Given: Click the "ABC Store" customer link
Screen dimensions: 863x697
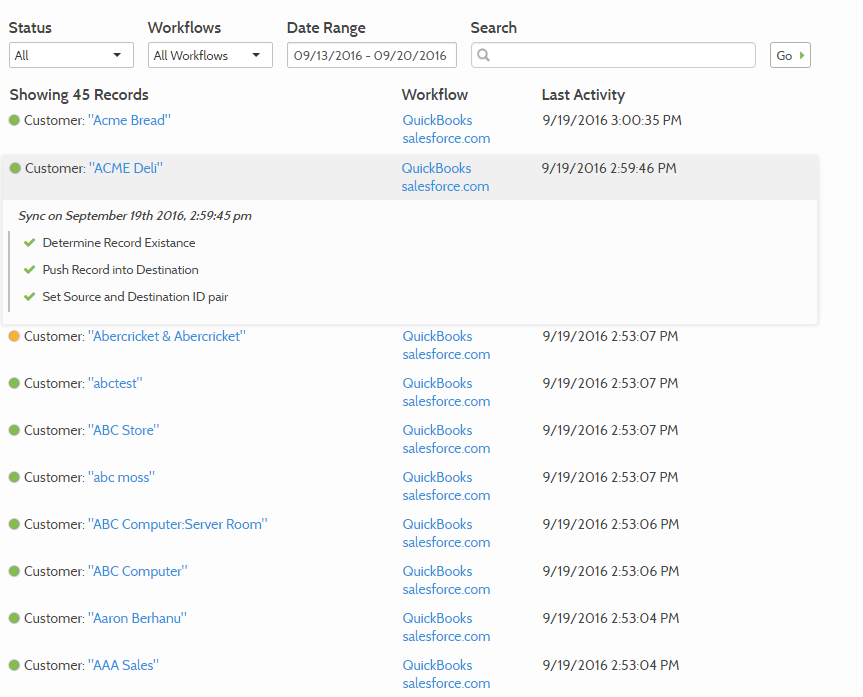Looking at the screenshot, I should pyautogui.click(x=123, y=430).
